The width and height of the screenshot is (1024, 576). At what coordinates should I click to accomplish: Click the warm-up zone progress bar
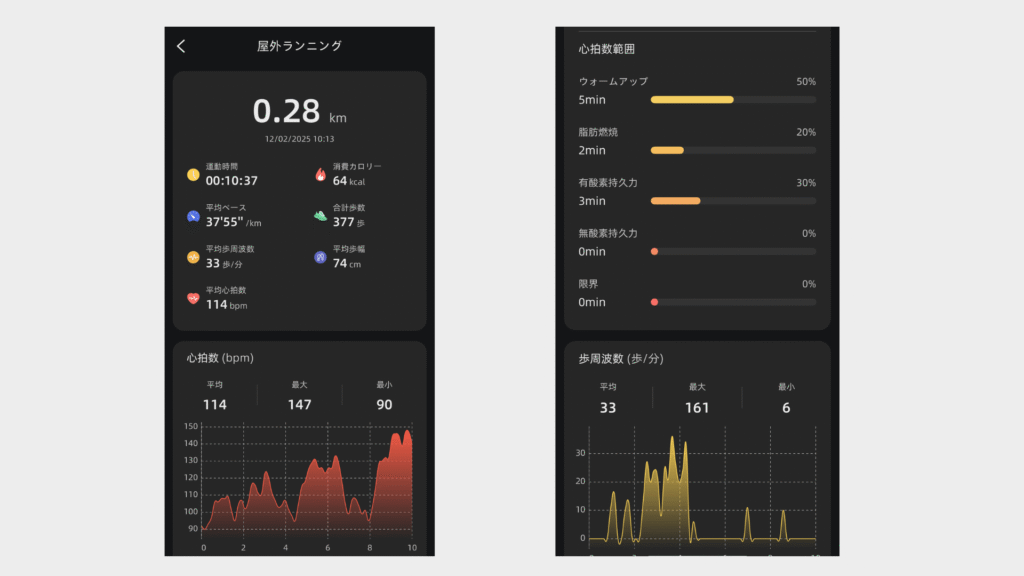733,100
